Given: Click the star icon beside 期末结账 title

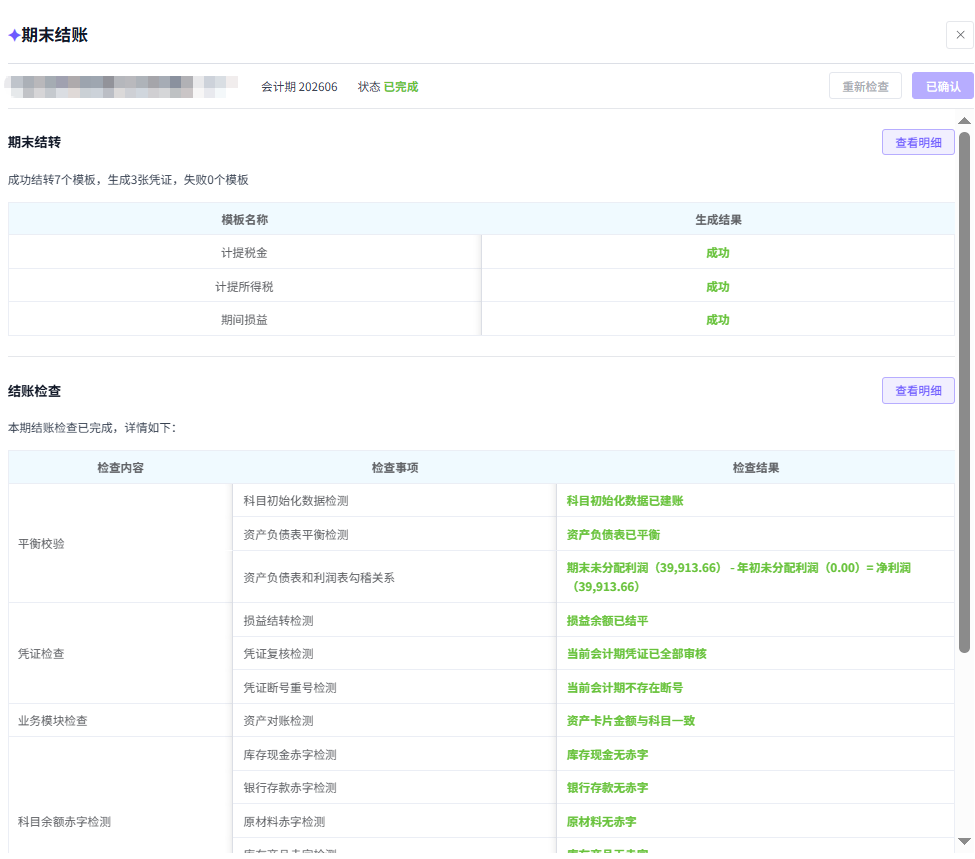Looking at the screenshot, I should click(x=14, y=35).
